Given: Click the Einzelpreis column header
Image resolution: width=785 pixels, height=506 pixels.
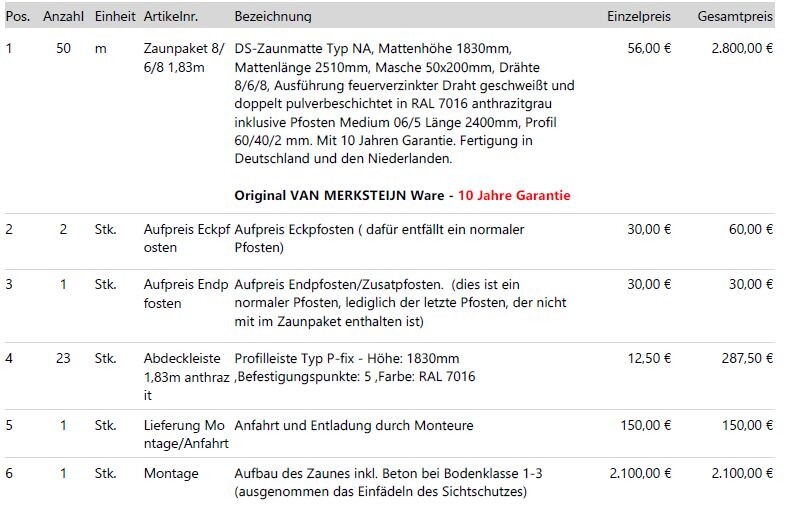Looking at the screenshot, I should 639,17.
